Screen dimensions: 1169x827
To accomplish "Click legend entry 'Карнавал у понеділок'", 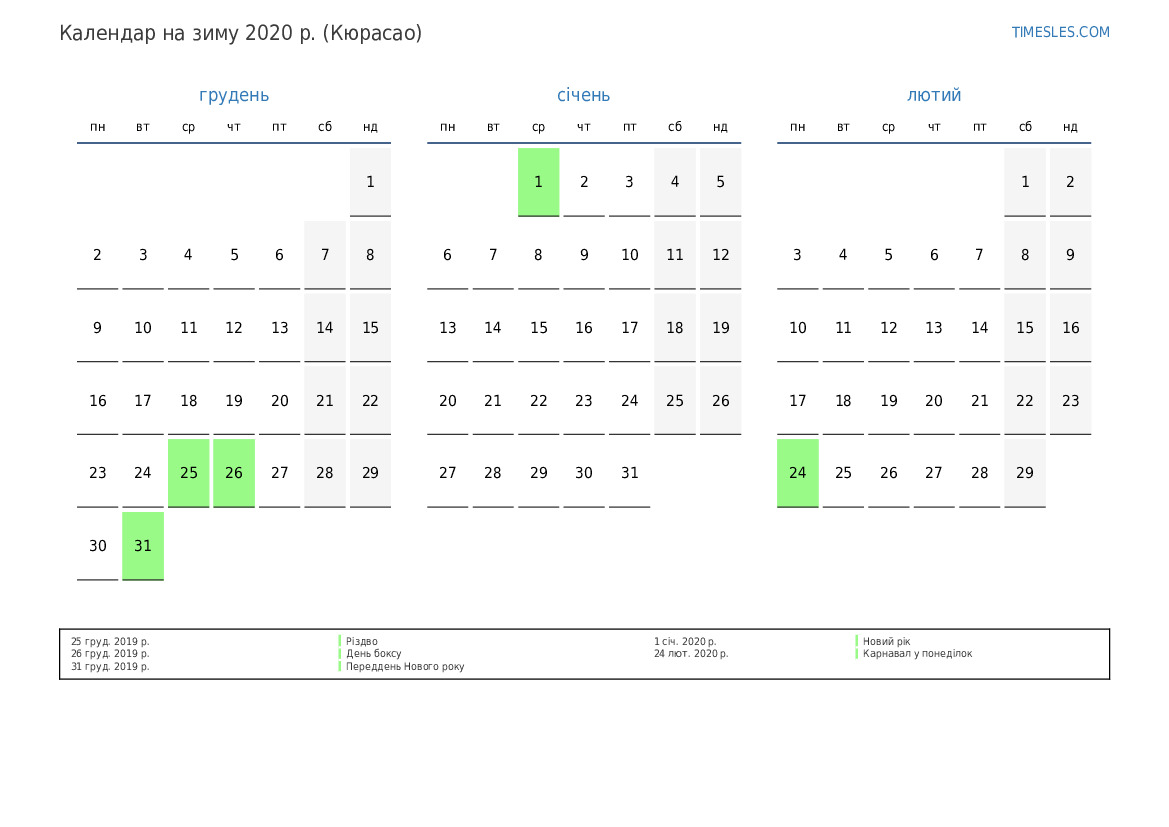I will coord(918,653).
